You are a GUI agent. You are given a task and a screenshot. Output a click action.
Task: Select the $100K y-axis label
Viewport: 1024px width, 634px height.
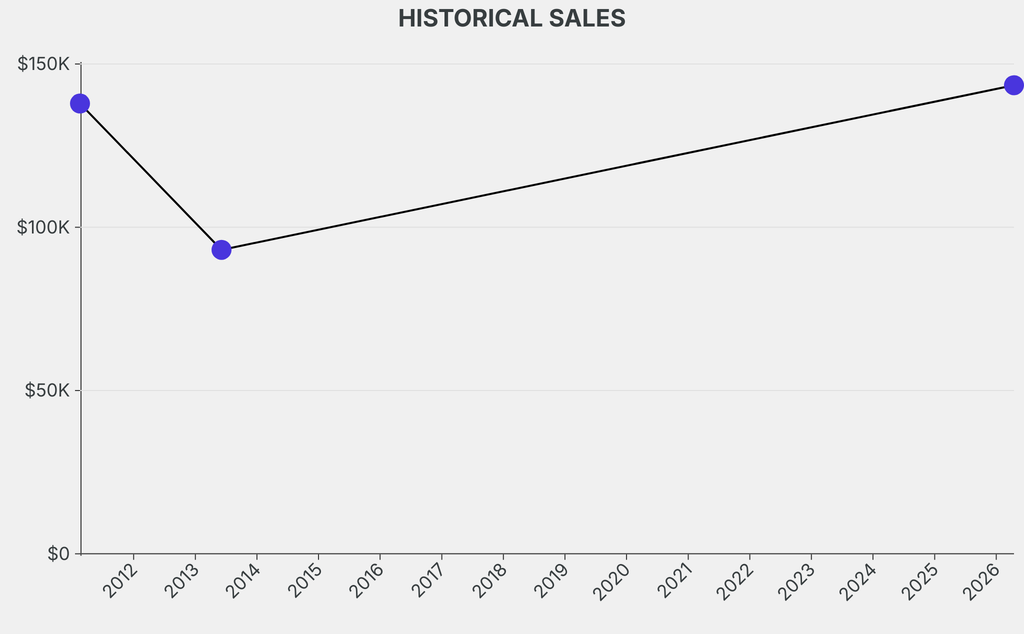point(43,227)
